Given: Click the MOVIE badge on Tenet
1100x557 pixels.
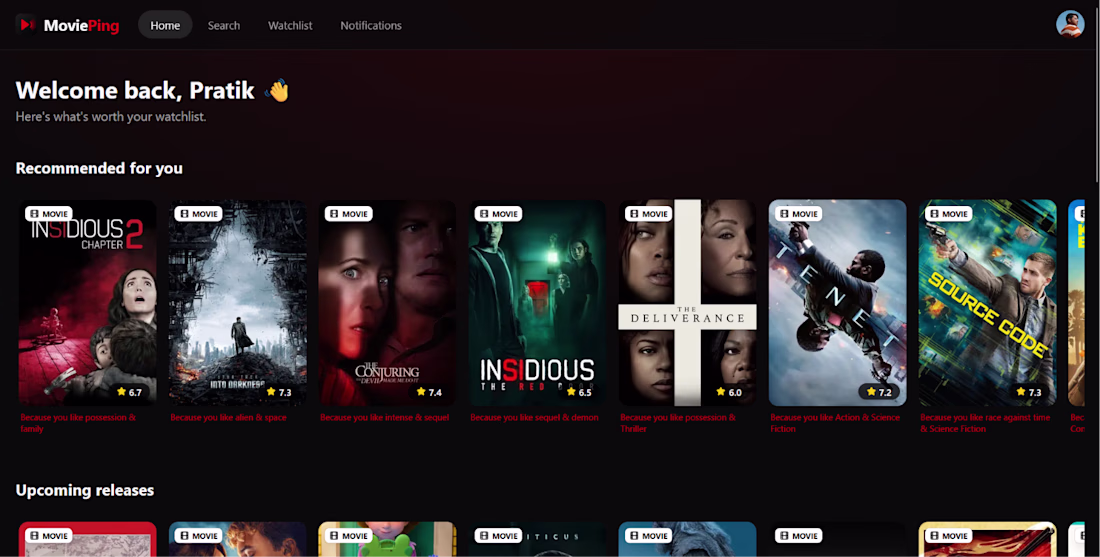Looking at the screenshot, I should click(799, 214).
